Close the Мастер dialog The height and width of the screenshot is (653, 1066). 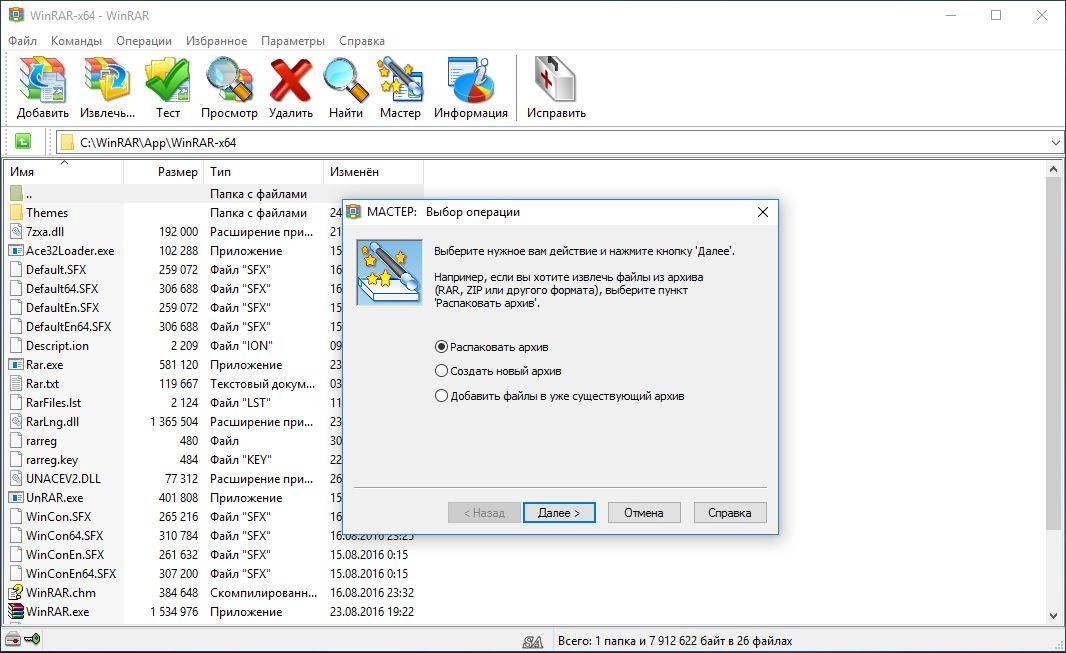(763, 212)
